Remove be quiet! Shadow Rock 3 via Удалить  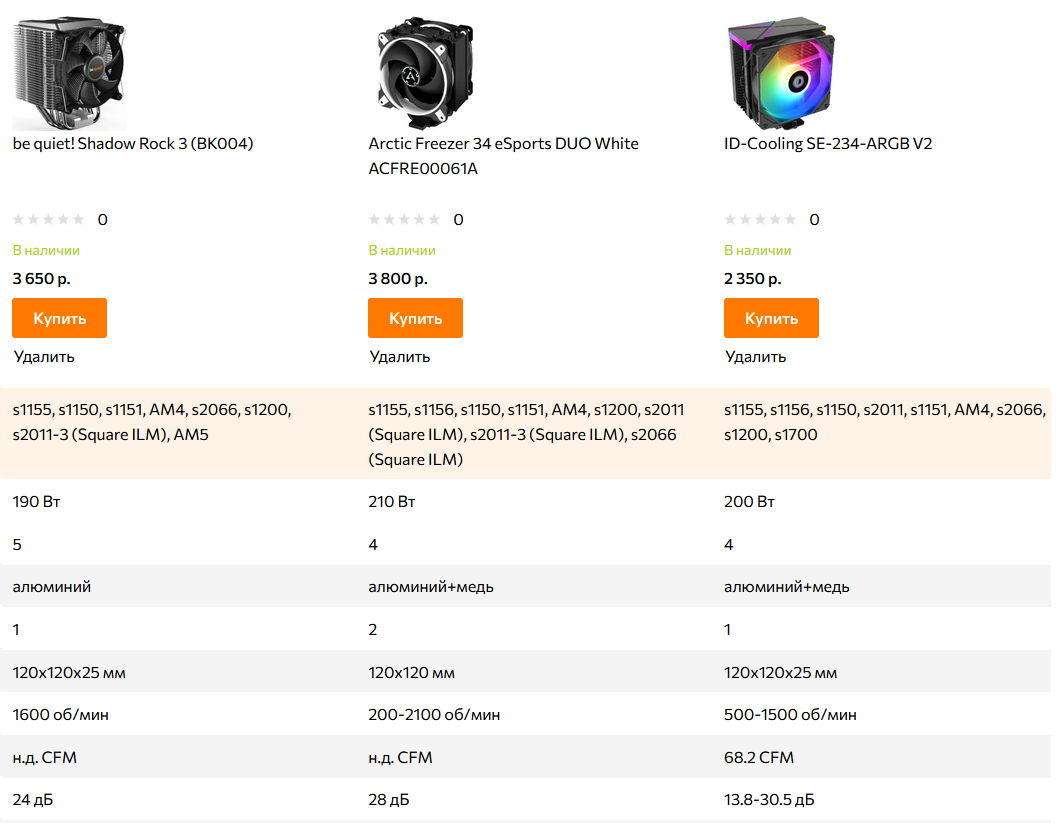click(44, 357)
